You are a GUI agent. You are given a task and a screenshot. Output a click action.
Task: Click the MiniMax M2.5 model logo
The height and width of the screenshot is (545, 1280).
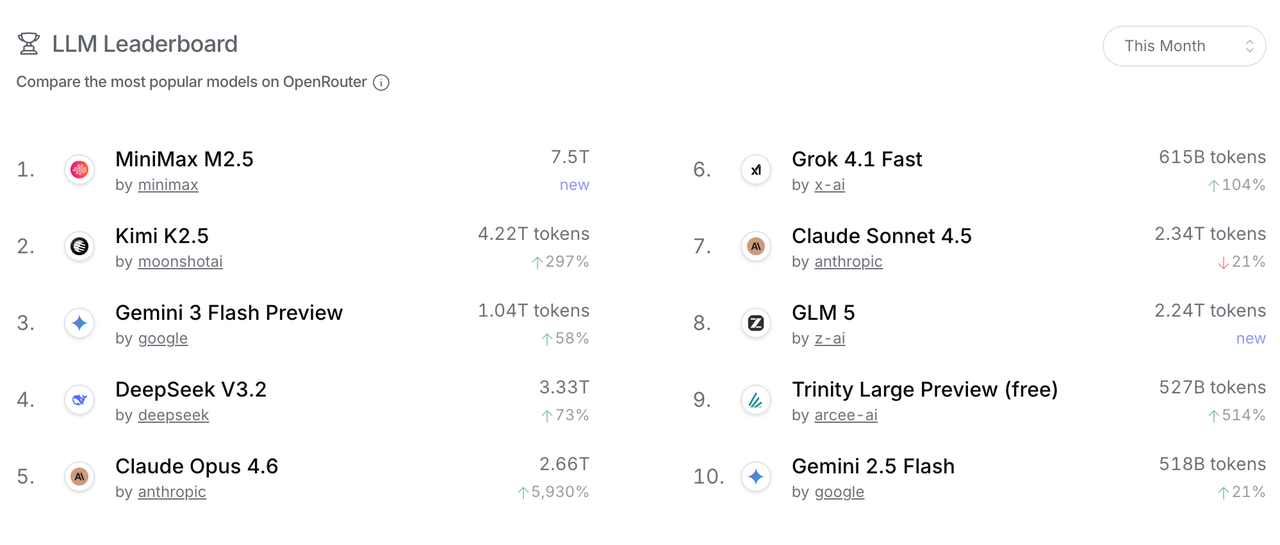[x=80, y=170]
